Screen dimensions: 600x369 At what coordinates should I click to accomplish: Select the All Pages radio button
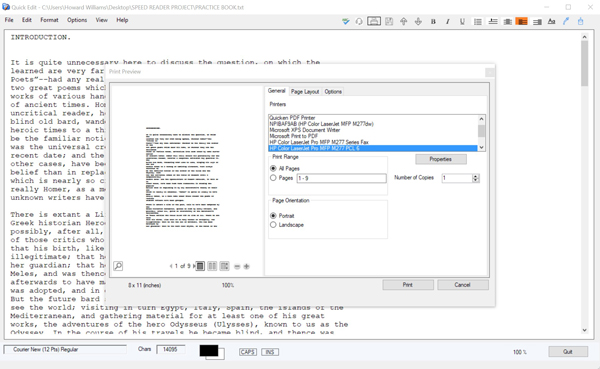click(x=273, y=168)
